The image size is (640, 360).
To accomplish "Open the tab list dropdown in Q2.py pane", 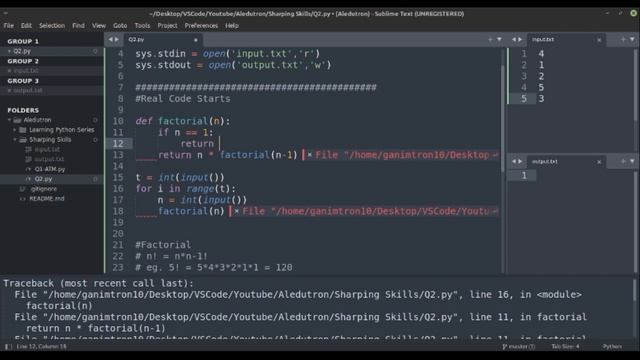I will tap(499, 40).
